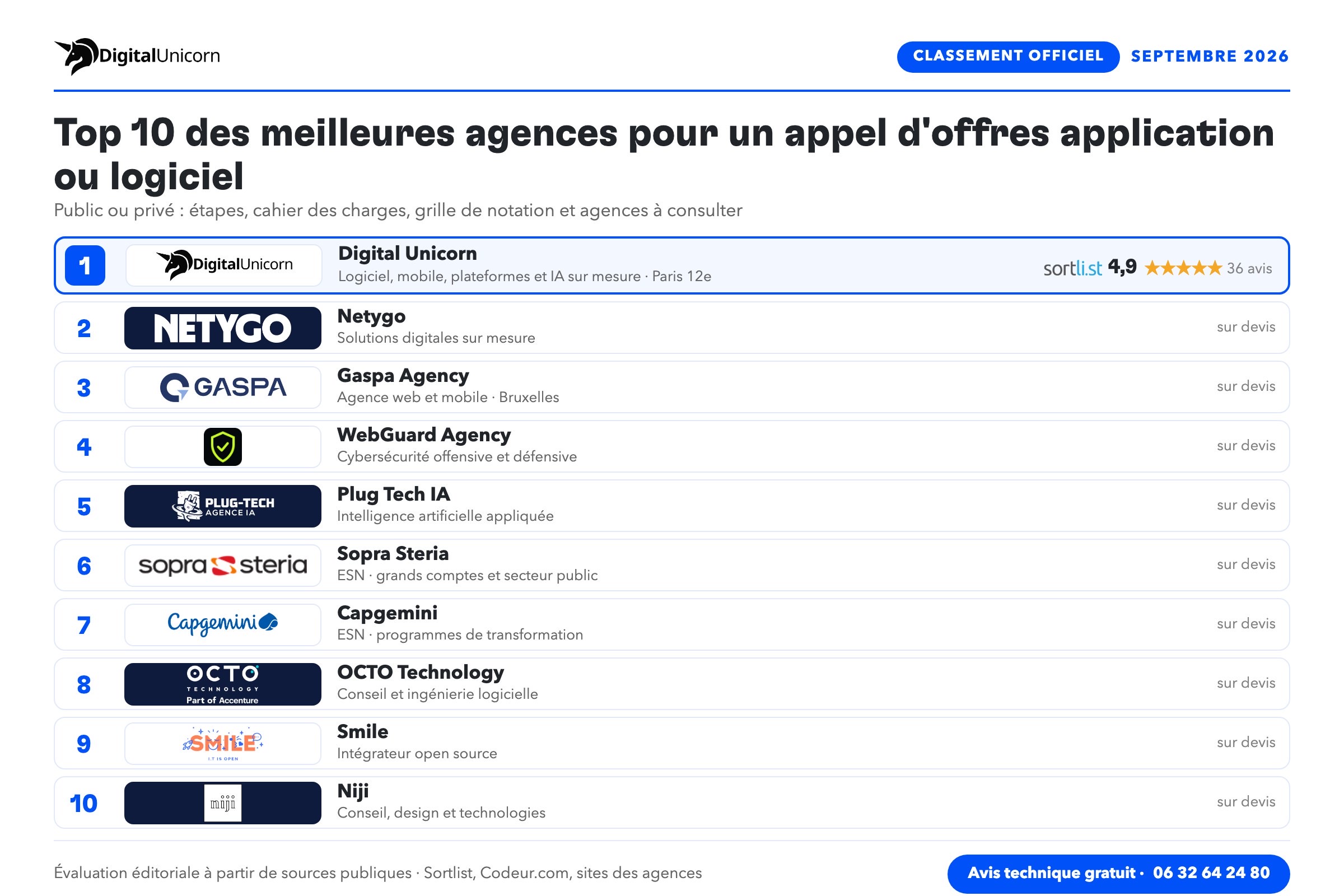Click the DigitalUnicorn header logo
This screenshot has width=1344, height=896.
tap(137, 56)
